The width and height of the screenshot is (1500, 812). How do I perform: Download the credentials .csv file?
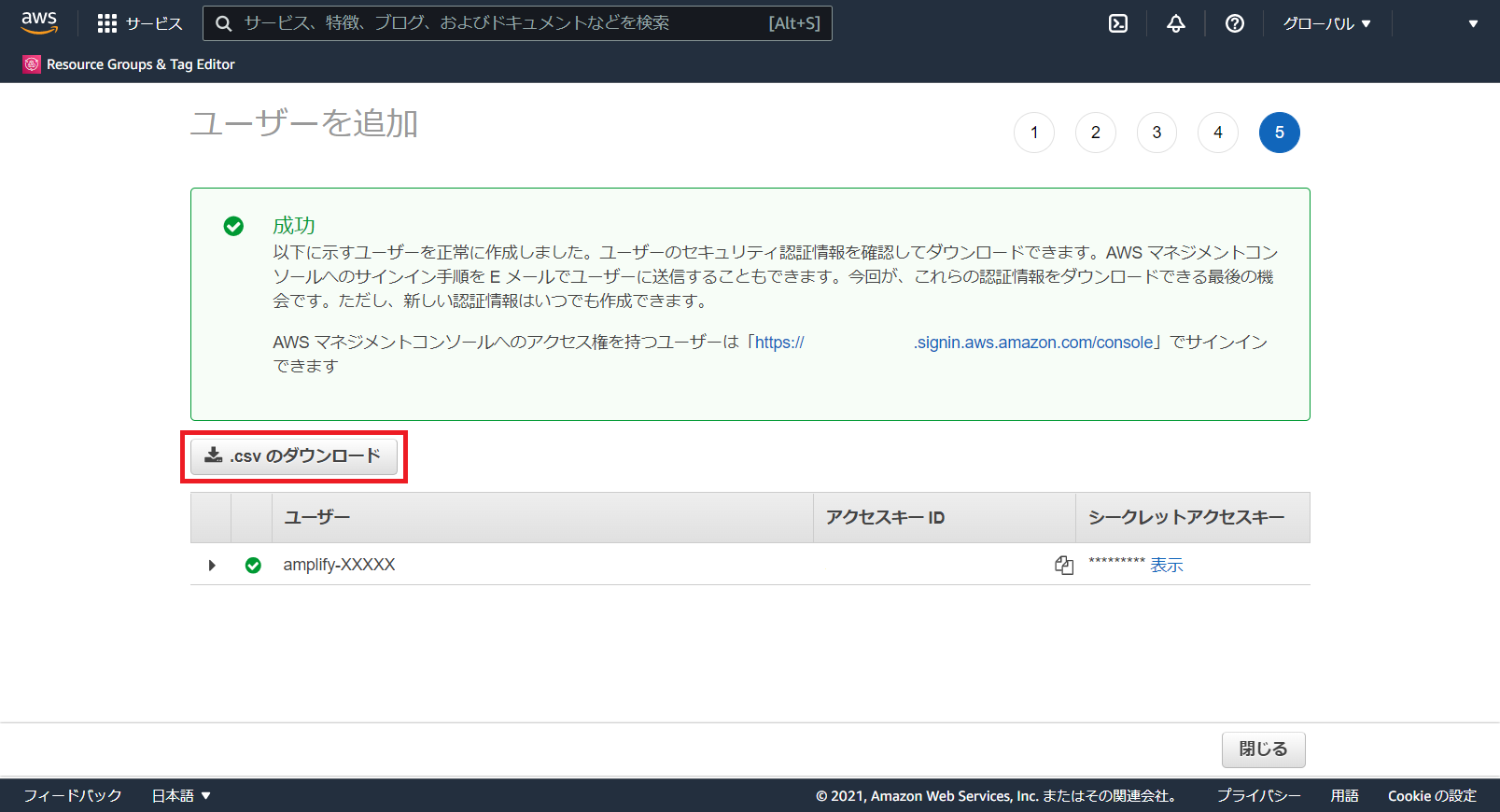(293, 455)
